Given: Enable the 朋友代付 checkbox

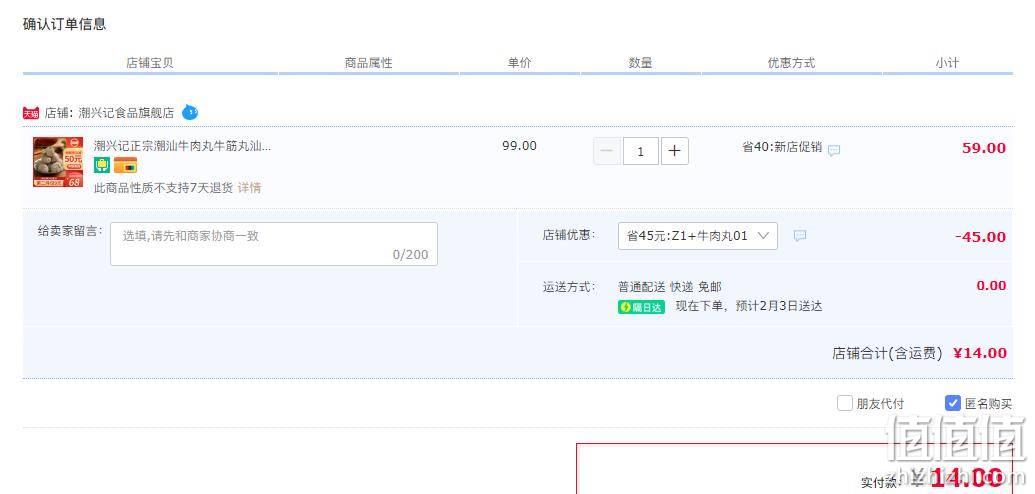Looking at the screenshot, I should pos(844,403).
